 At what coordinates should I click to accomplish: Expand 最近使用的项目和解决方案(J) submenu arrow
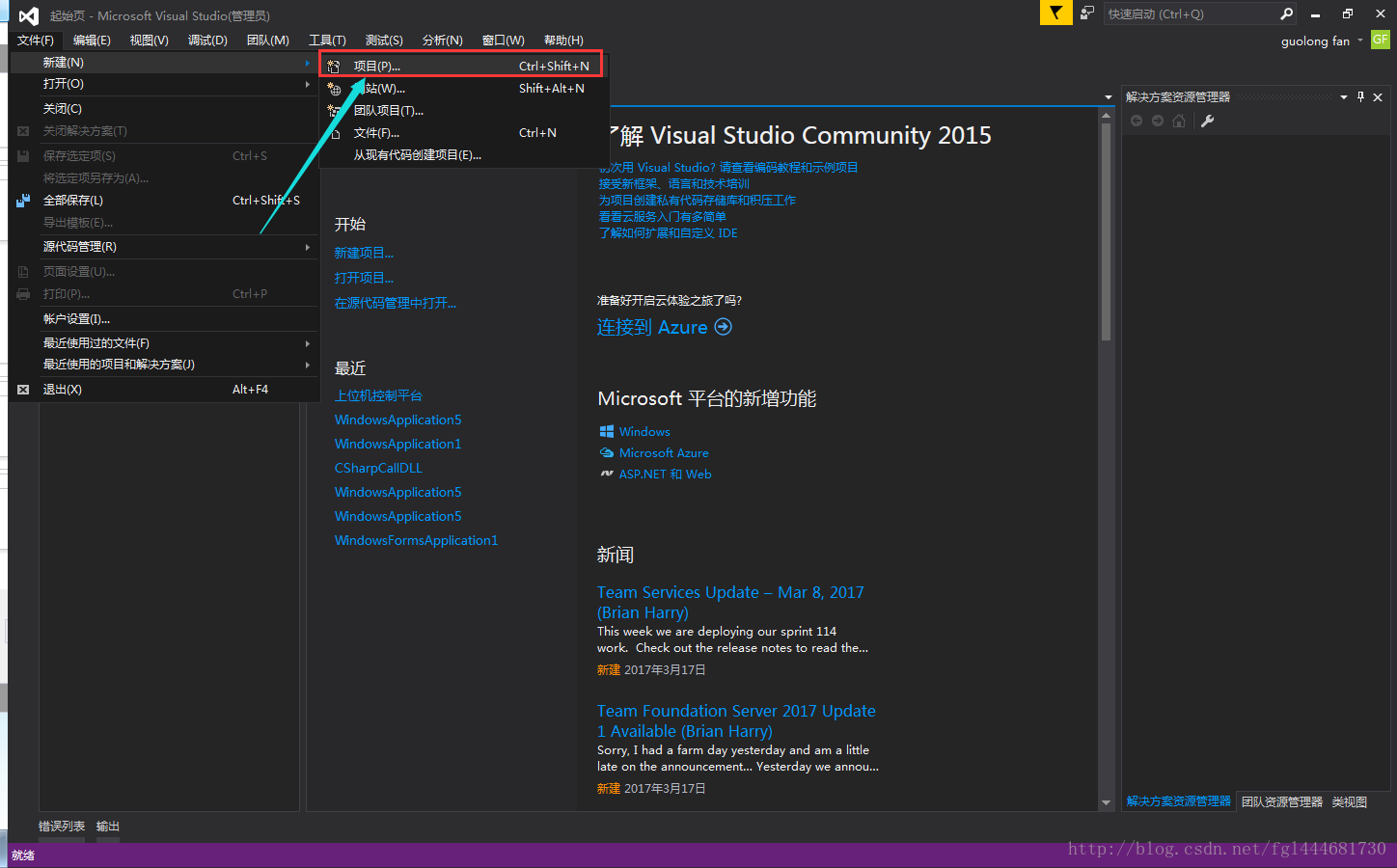click(308, 365)
